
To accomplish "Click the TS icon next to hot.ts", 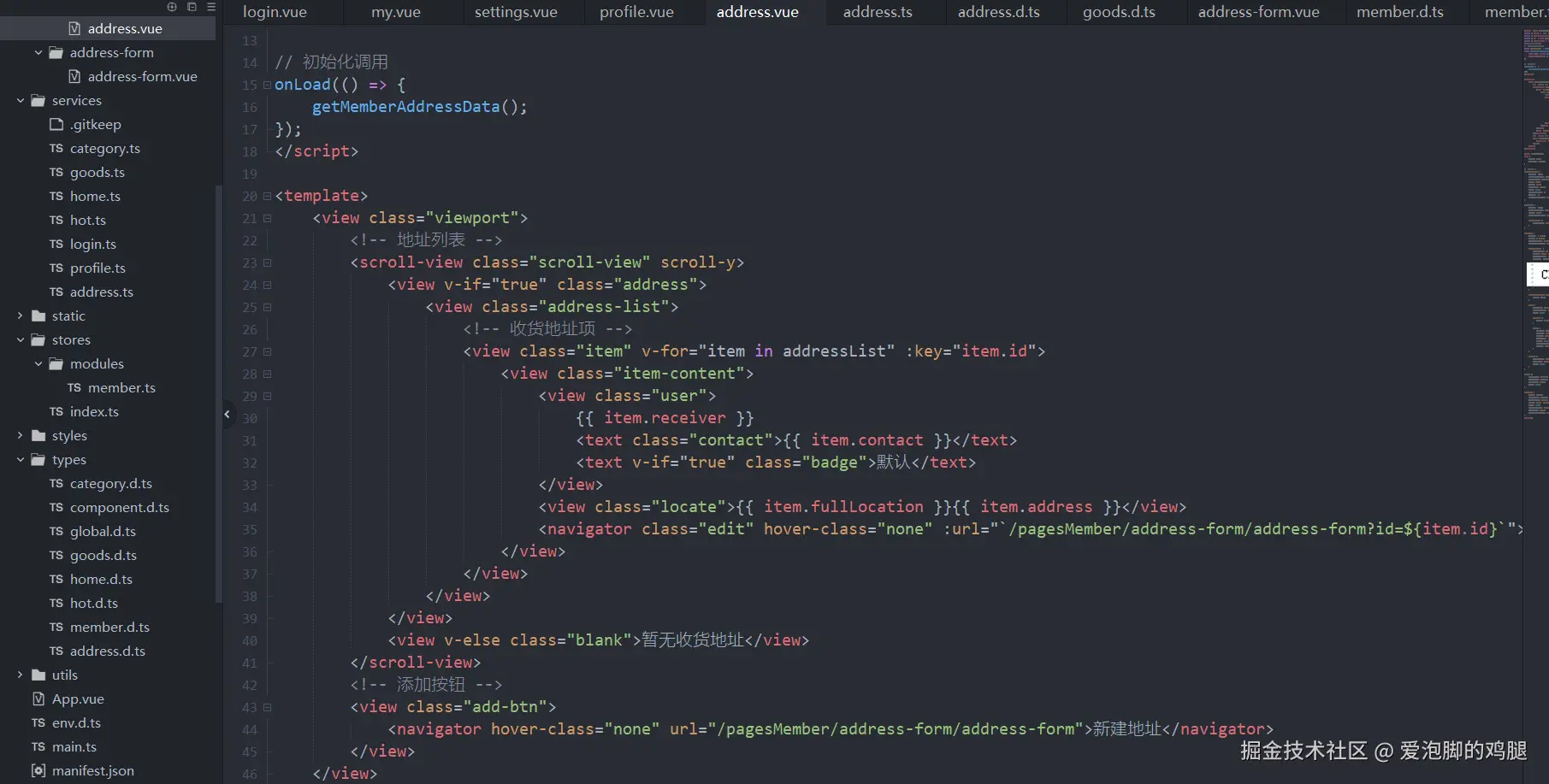I will point(56,220).
